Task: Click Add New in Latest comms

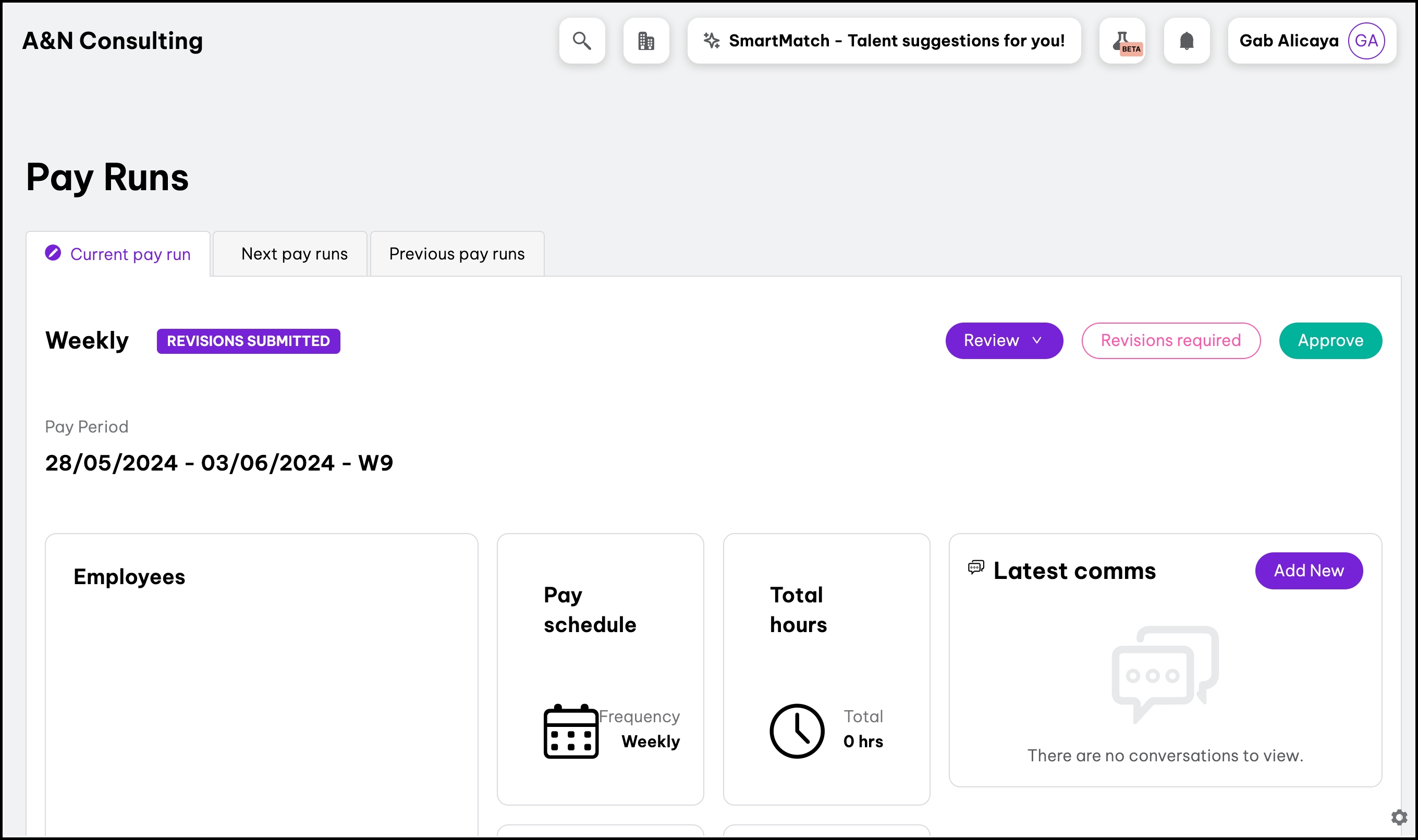Action: (x=1308, y=571)
